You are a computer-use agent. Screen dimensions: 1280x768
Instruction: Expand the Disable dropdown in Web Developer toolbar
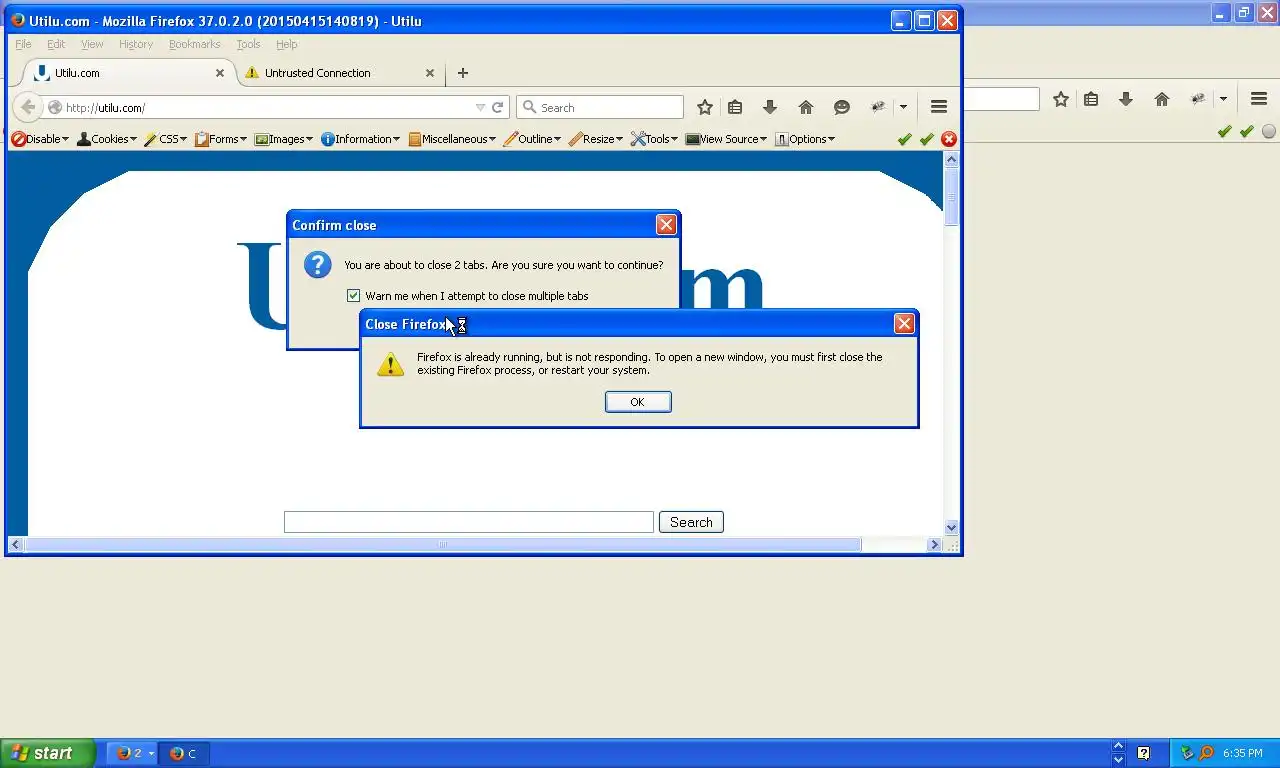(40, 139)
